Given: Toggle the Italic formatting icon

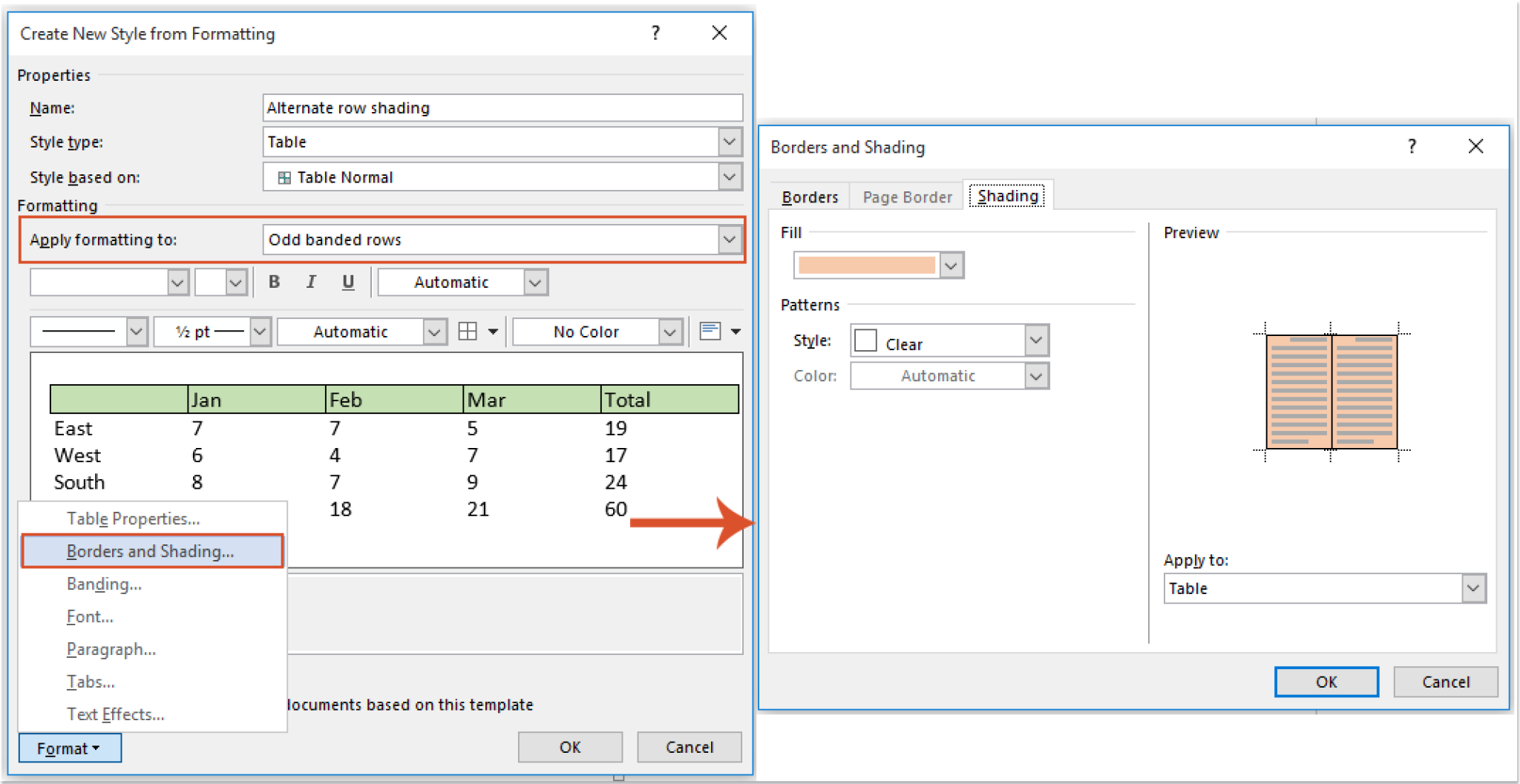Looking at the screenshot, I should 311,282.
